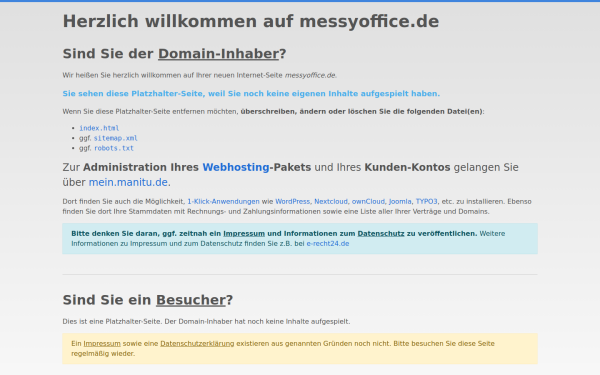600x375 pixels.
Task: Click the italic messyoffice.de in the welcome sentence
Action: (310, 75)
